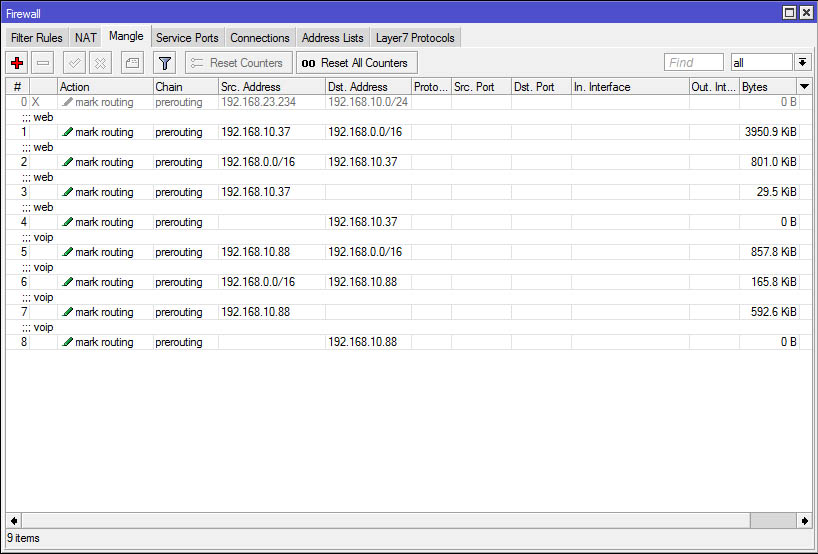Screen dimensions: 818x554
Task: Click the green pencil icon on rule 2
Action: [x=67, y=162]
